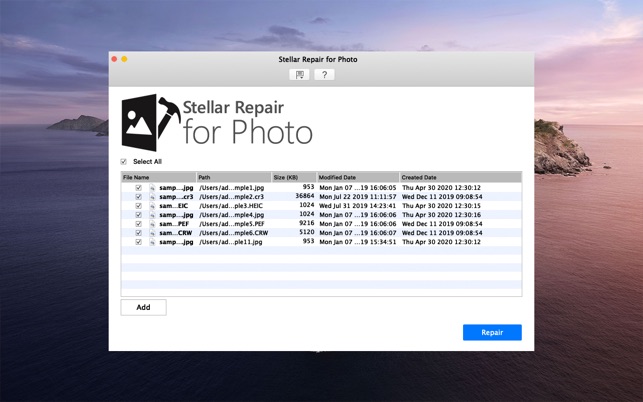Screen dimensions: 643x402
Task: Sort by the Created Date column header
Action: pos(461,177)
